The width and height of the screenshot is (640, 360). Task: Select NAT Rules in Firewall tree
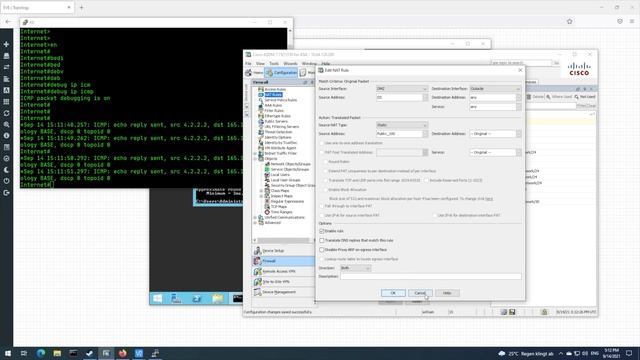point(273,95)
